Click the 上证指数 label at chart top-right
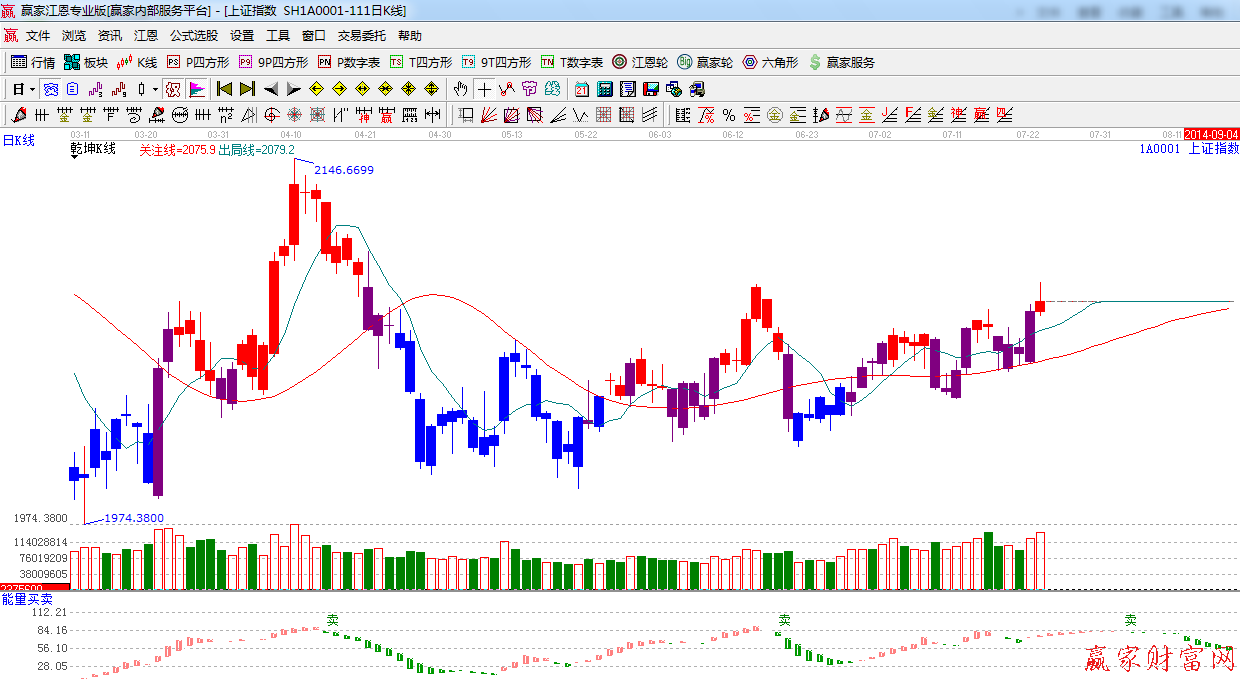 (x=1213, y=149)
